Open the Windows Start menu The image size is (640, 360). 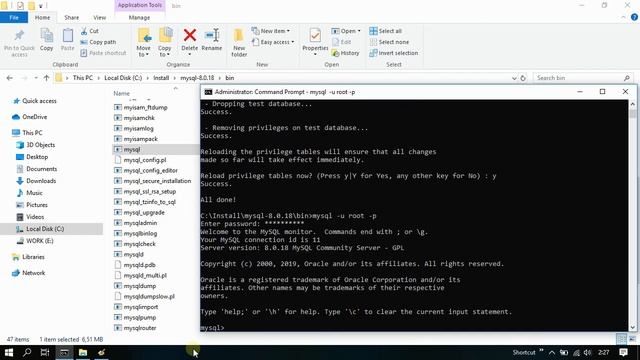[x=9, y=352]
